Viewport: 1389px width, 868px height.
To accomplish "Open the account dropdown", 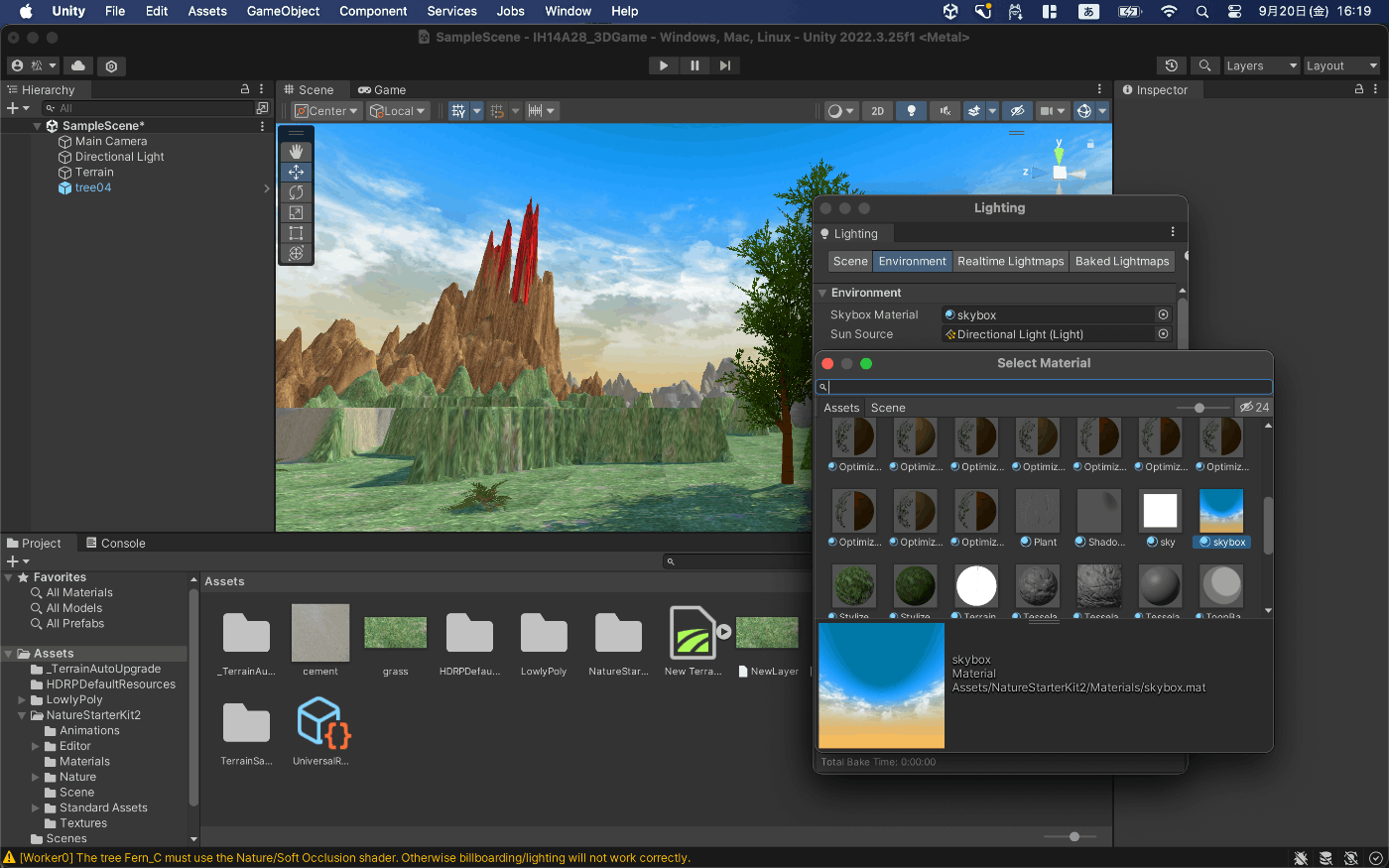I will click(34, 65).
